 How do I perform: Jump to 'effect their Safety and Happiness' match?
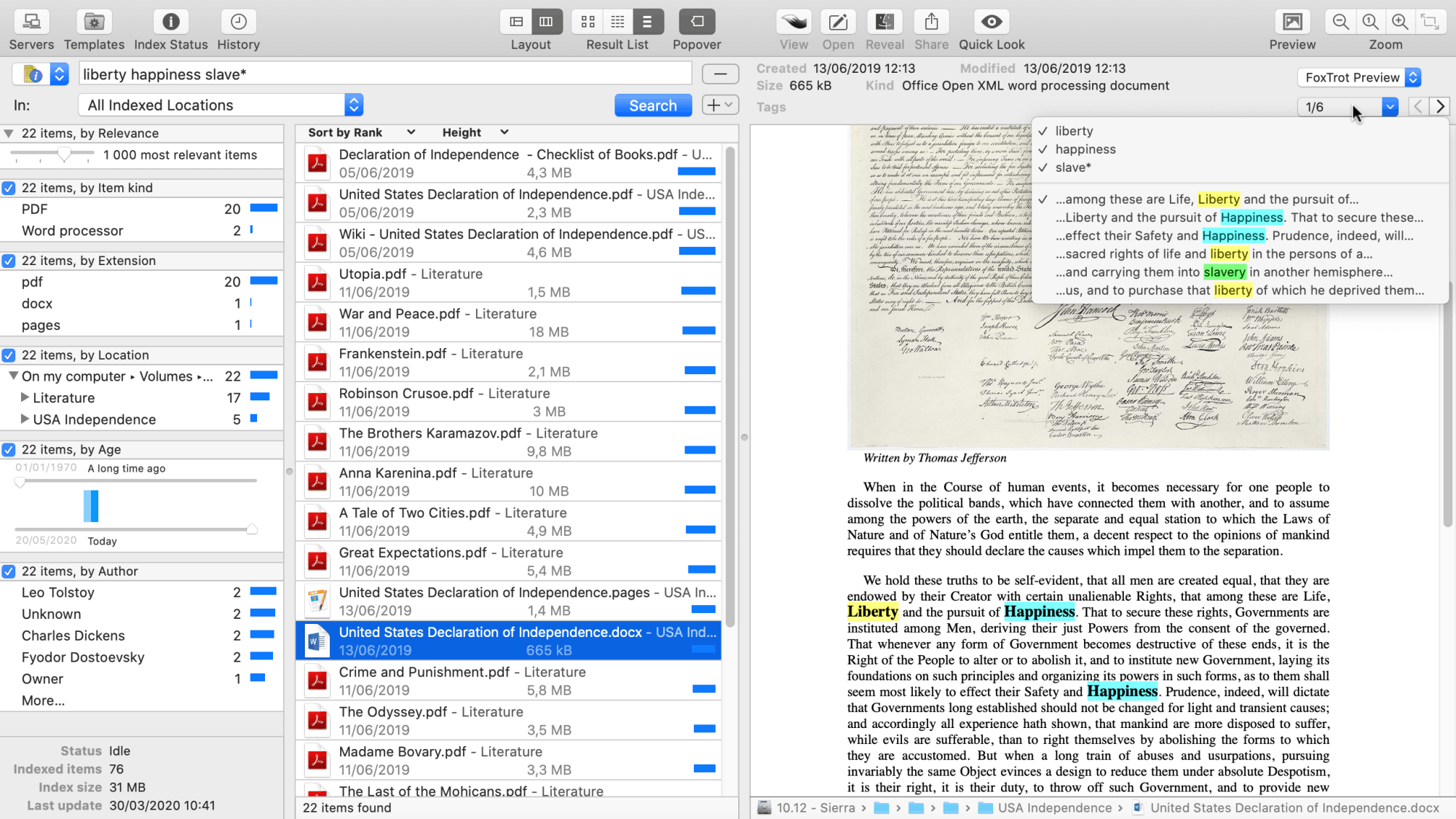pyautogui.click(x=1238, y=236)
